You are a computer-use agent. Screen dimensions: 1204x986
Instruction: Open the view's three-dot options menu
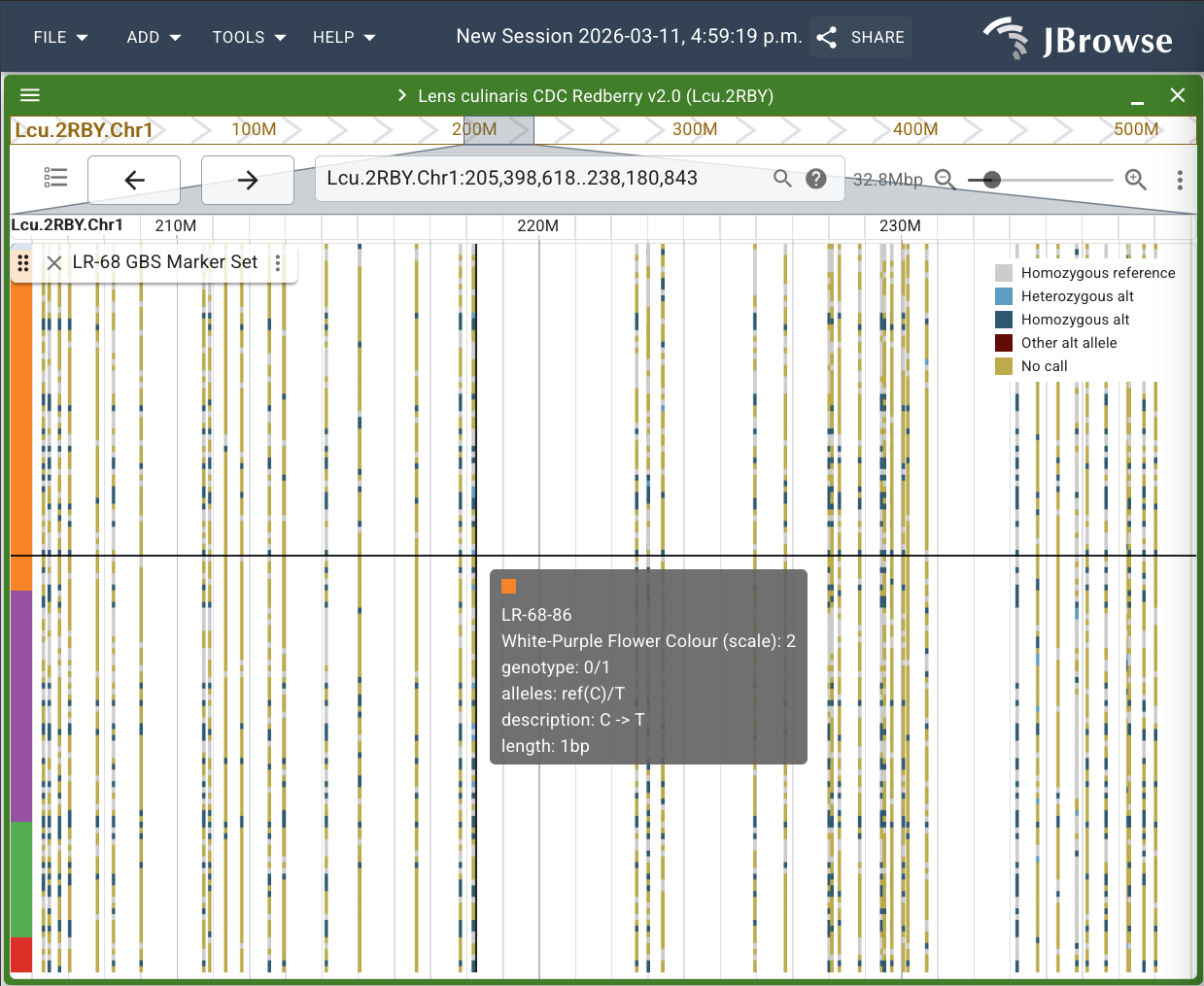(1180, 180)
